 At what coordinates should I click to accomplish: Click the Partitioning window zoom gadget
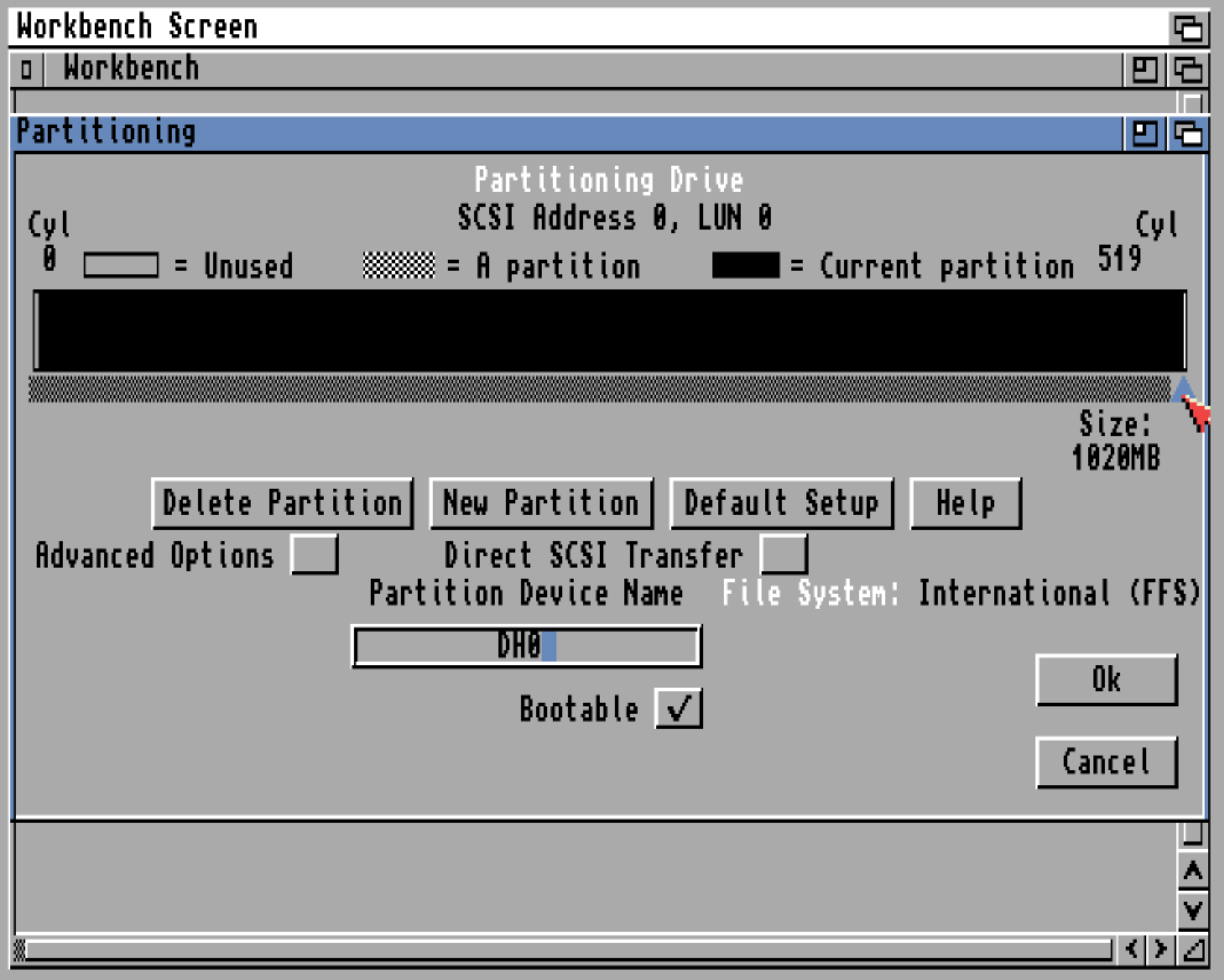(x=1145, y=134)
